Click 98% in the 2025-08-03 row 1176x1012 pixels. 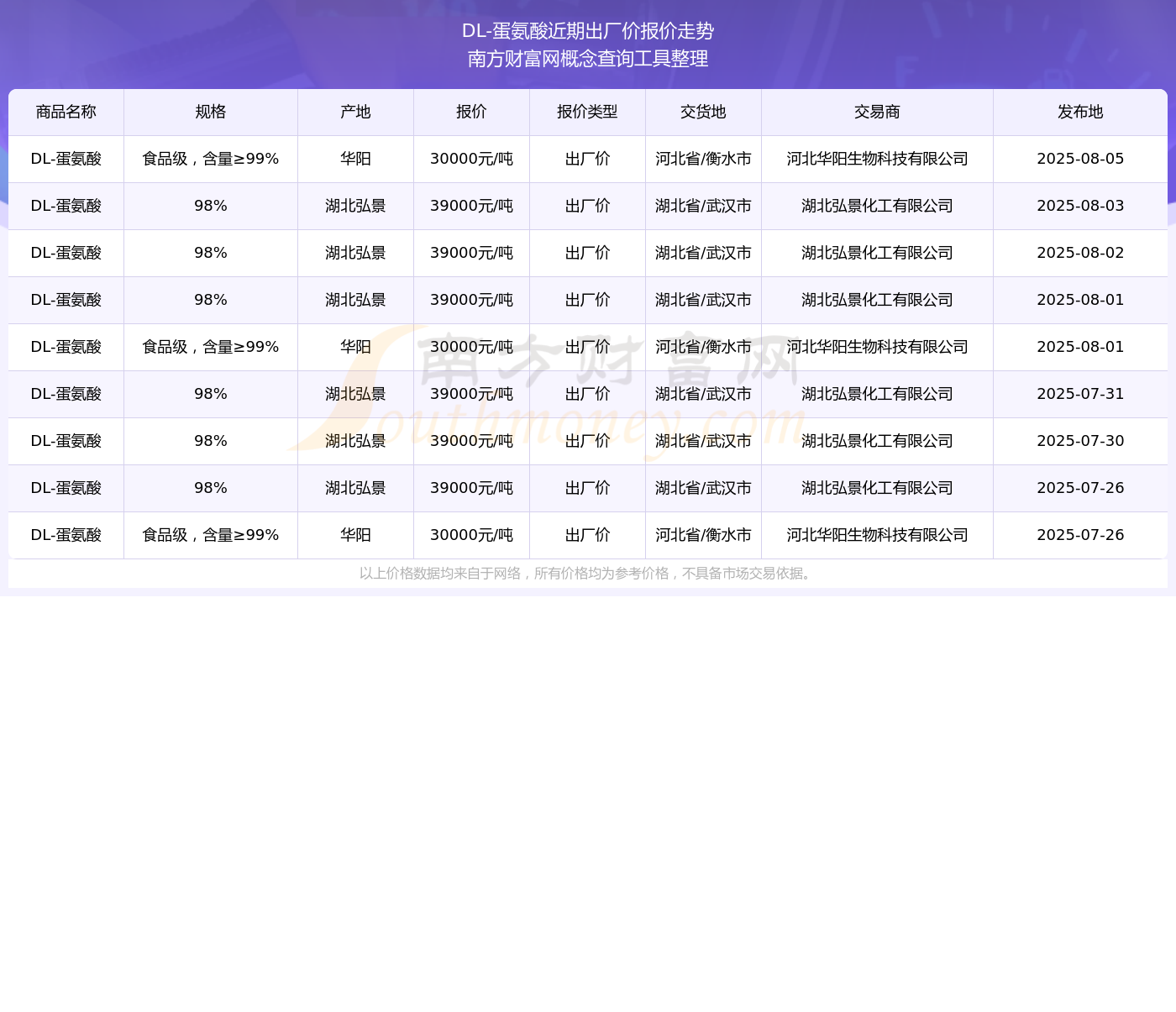point(211,206)
